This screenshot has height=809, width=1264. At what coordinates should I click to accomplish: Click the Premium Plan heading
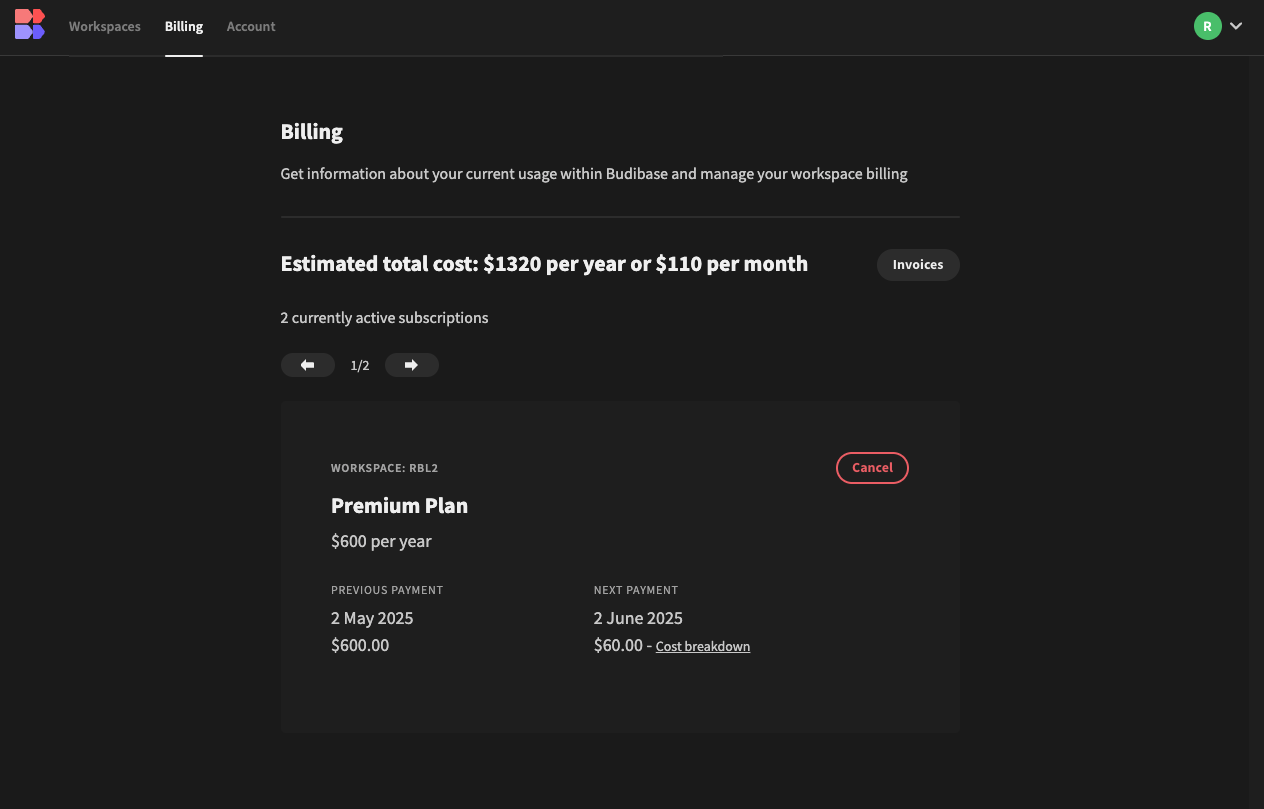[399, 506]
